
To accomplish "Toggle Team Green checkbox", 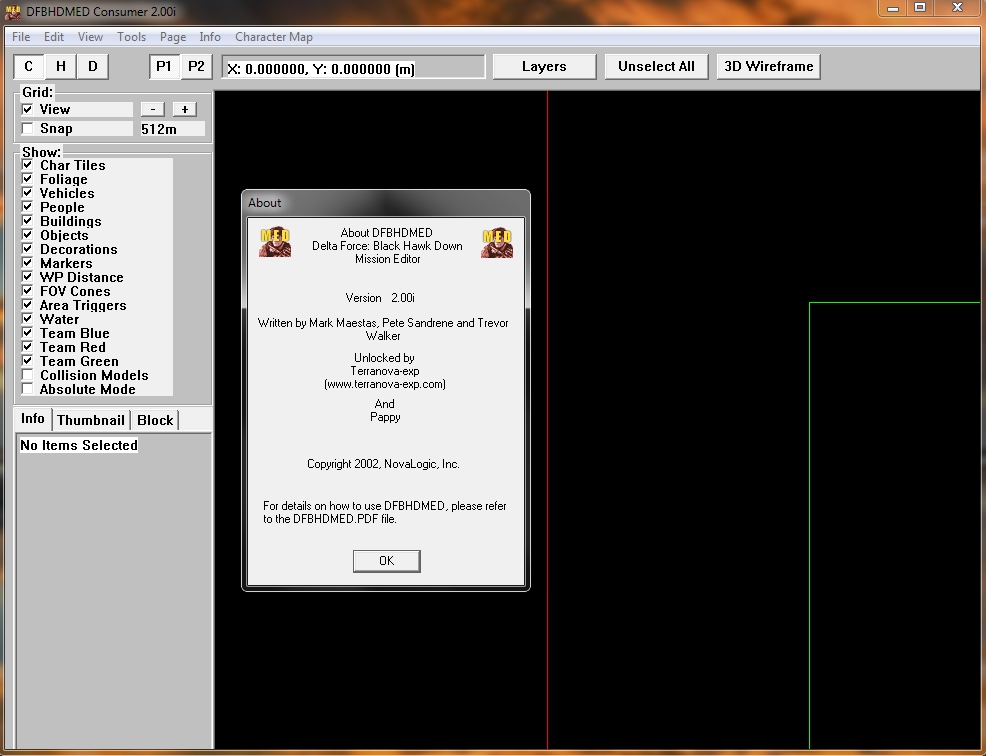I will (x=27, y=361).
